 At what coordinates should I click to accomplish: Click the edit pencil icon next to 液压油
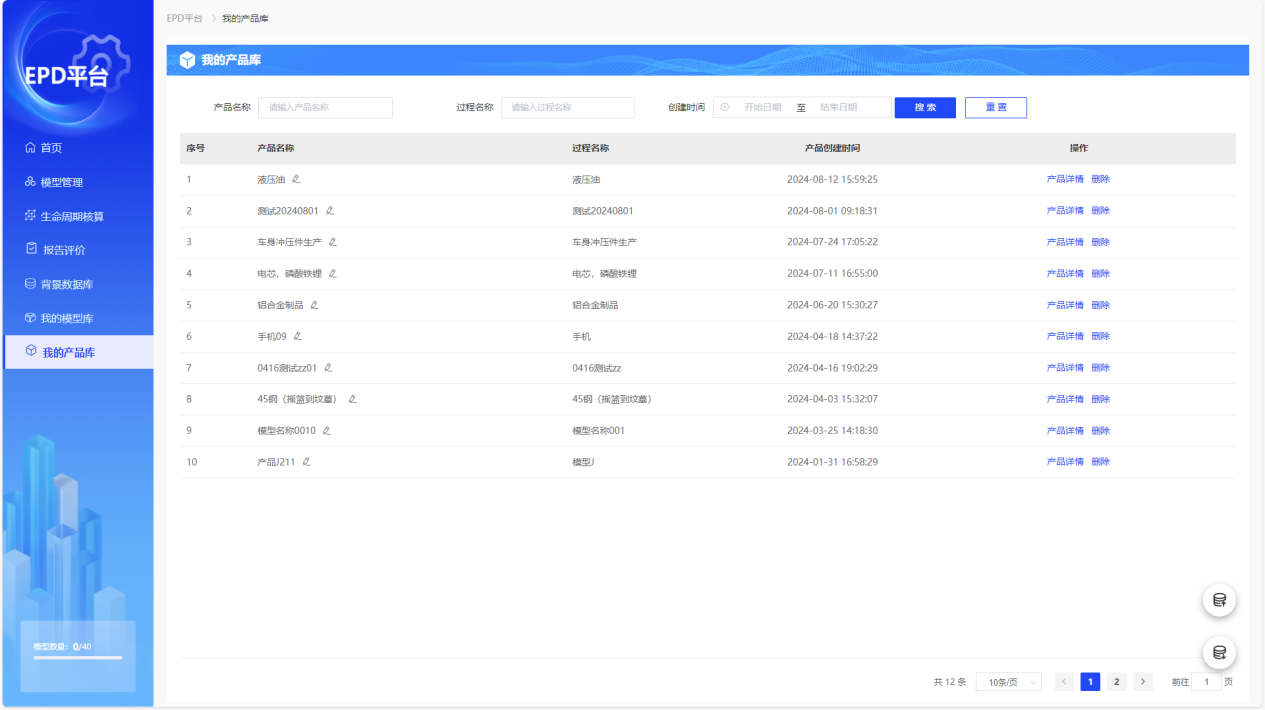(x=296, y=179)
